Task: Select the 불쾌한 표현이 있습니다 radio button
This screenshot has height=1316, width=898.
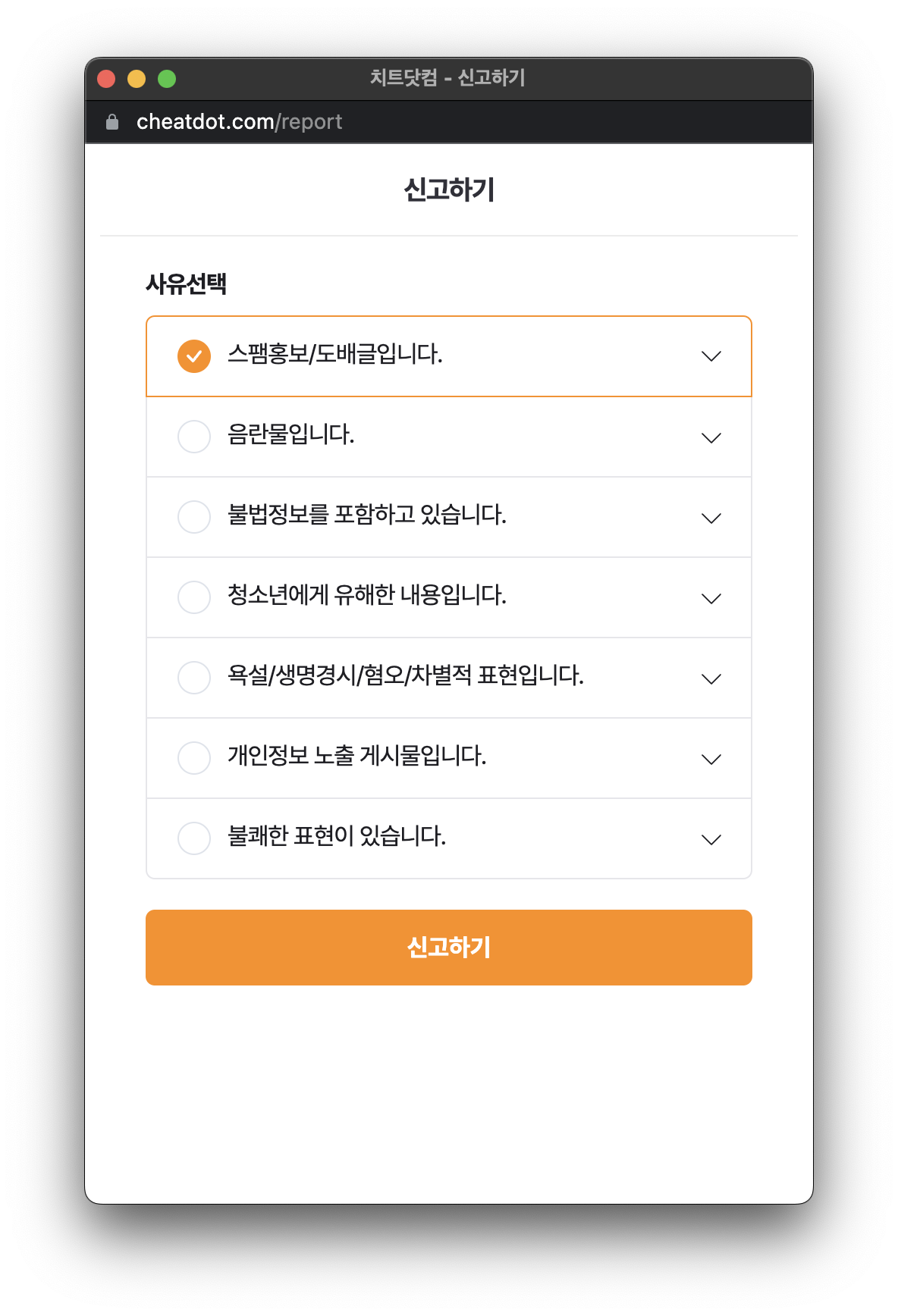Action: [194, 838]
